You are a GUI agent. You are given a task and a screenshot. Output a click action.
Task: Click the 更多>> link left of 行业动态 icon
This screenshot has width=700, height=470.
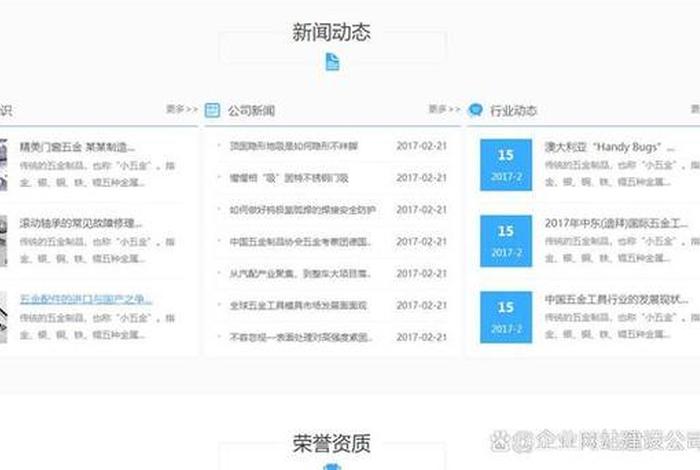click(x=444, y=109)
